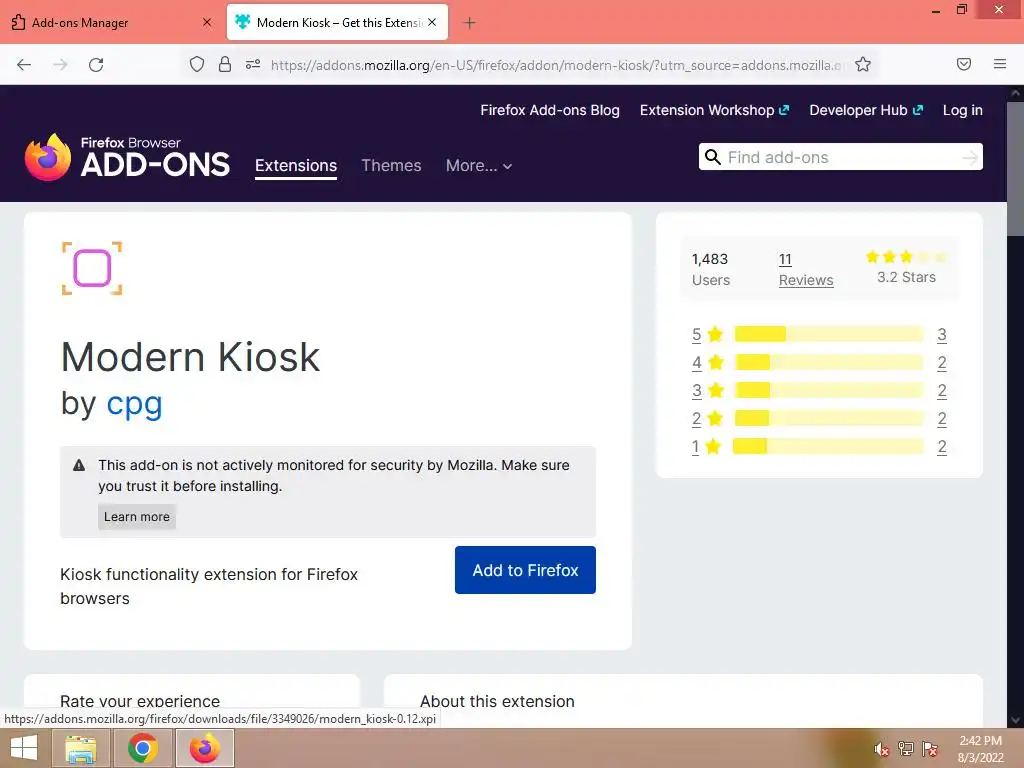Go back to the previous page
The image size is (1024, 768).
24,65
